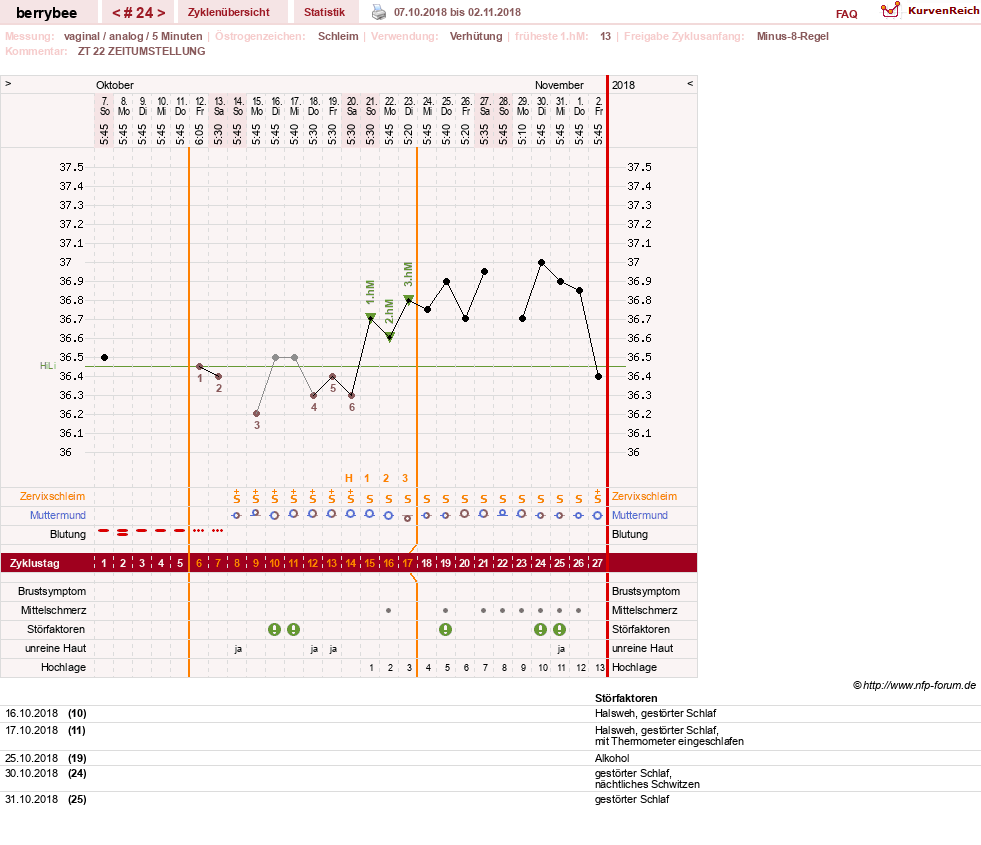The width and height of the screenshot is (981, 845).
Task: Click Muttermund symbol on cycle day 10
Action: [x=274, y=515]
